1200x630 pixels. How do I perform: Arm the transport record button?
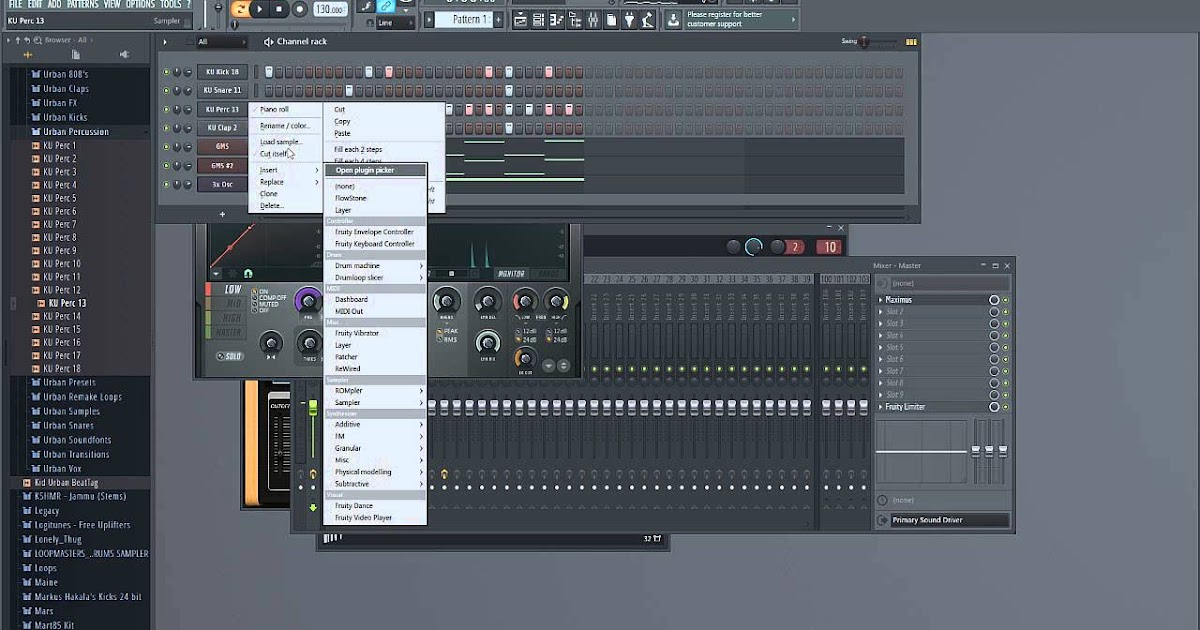[300, 9]
